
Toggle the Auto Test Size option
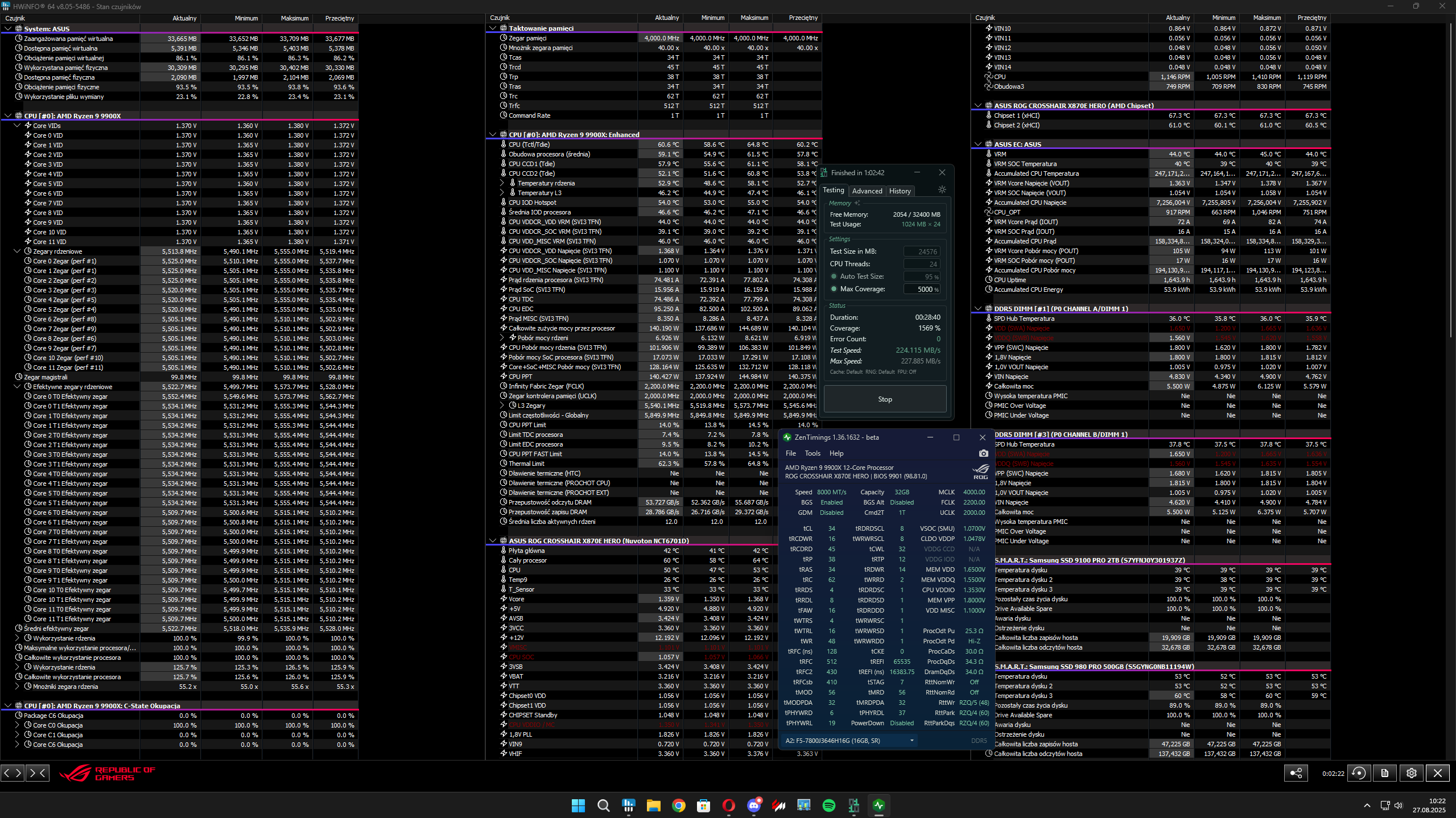point(834,276)
